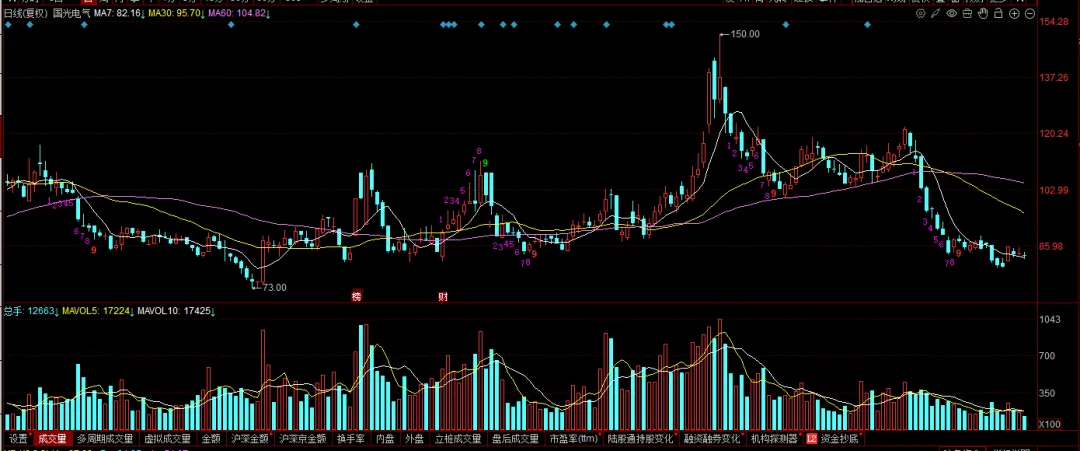The height and width of the screenshot is (451, 1080).
Task: Select the hand pan tool icon
Action: point(983,13)
